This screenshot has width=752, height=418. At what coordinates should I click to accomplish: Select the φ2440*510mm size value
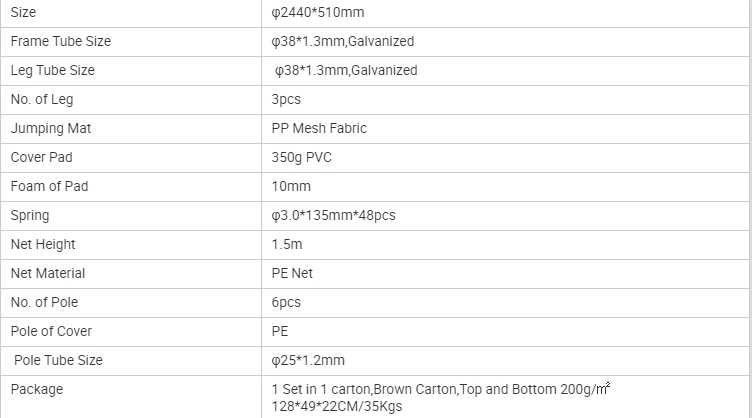pos(318,12)
